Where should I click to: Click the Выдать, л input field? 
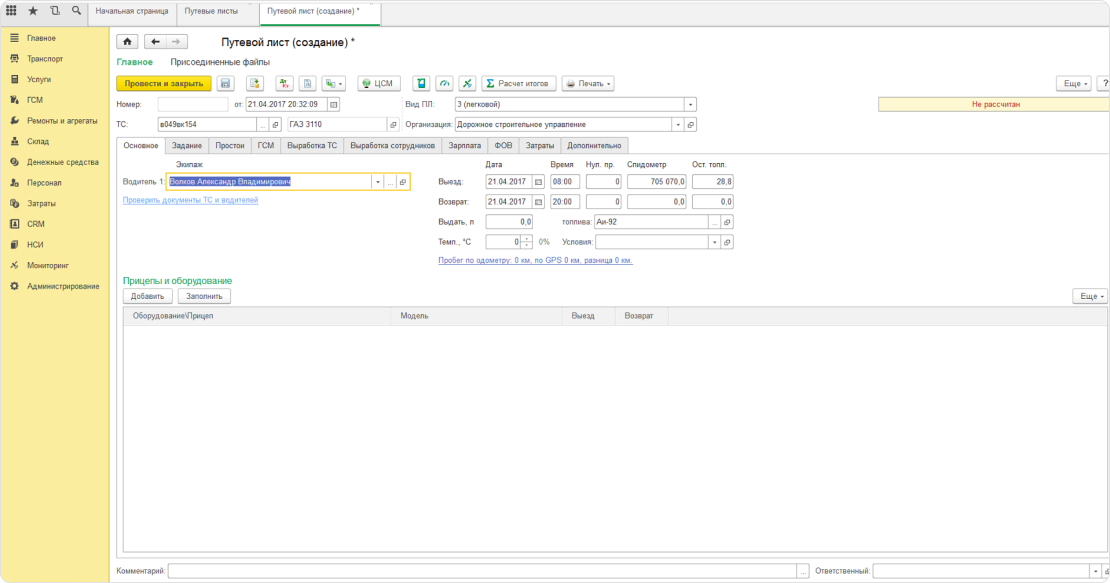pyautogui.click(x=509, y=221)
